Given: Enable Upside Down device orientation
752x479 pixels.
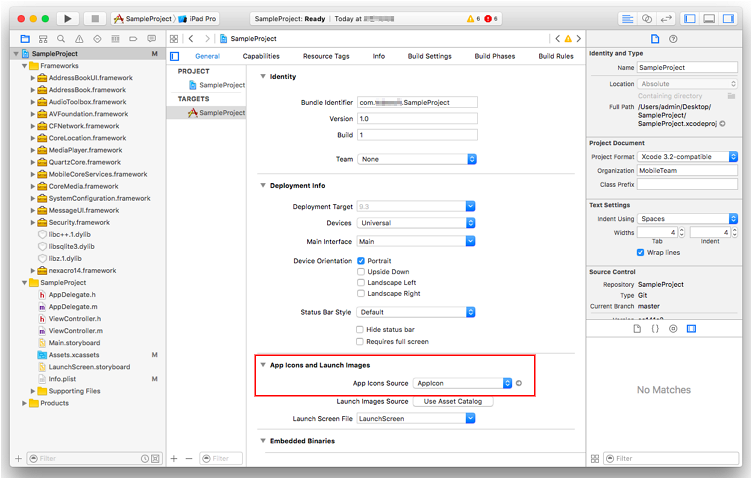Looking at the screenshot, I should 361,271.
